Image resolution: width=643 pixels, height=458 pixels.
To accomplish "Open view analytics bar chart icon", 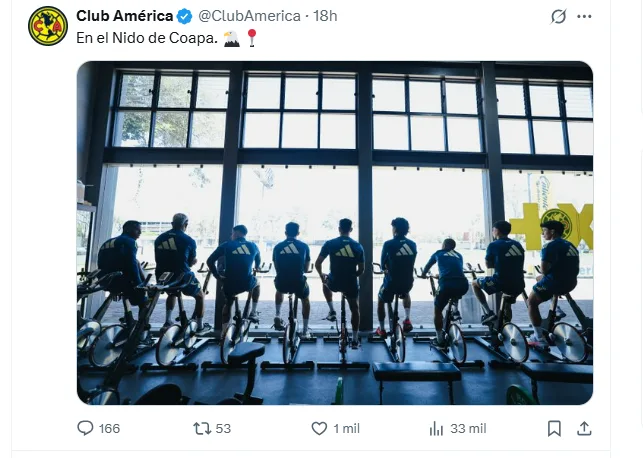I will [436, 428].
